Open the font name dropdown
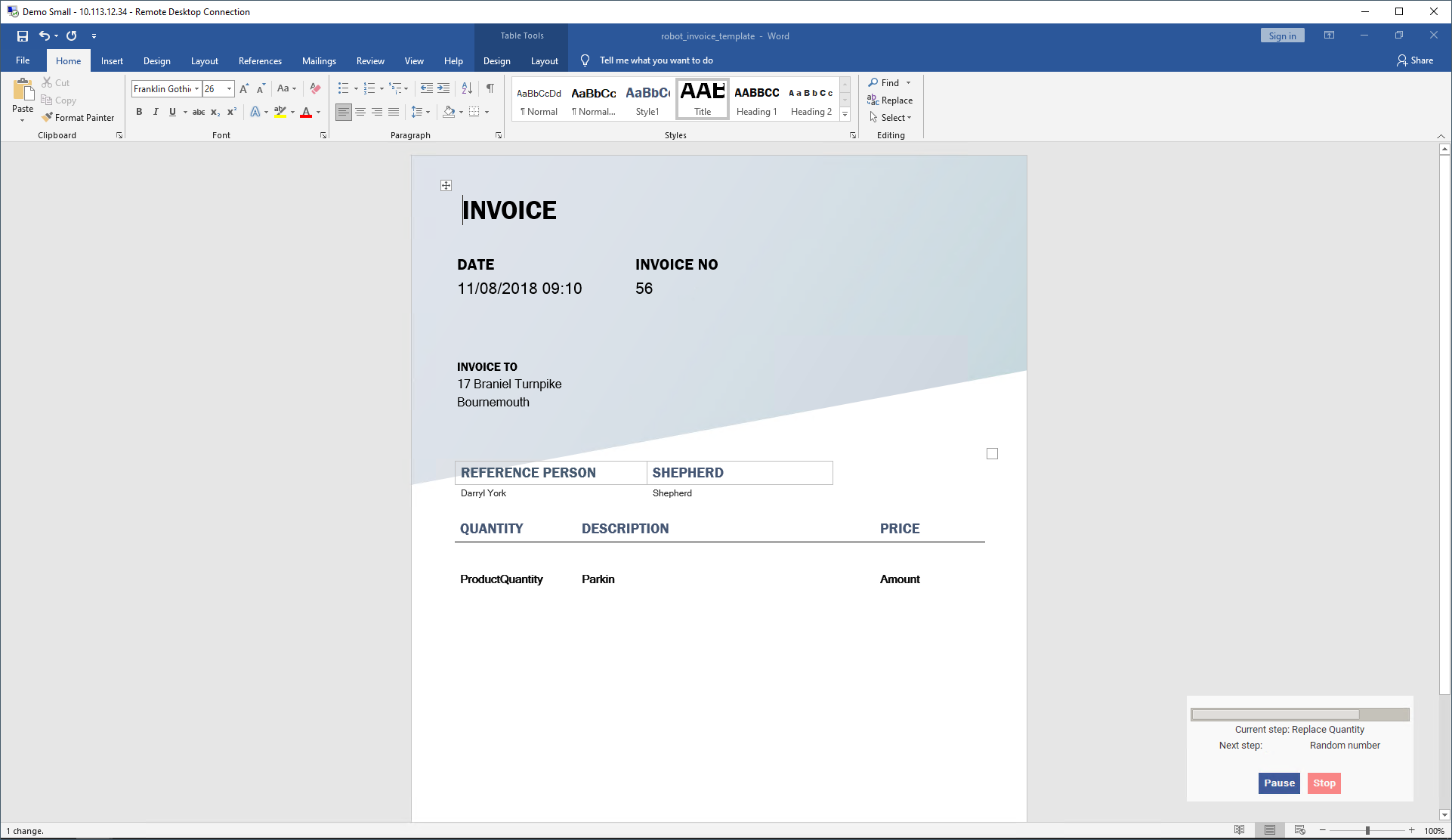 196,88
